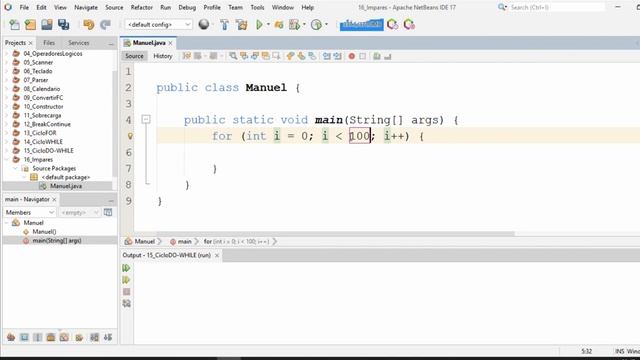Open the Profile Project dropdown arrow
640x360 pixels.
(327, 24)
